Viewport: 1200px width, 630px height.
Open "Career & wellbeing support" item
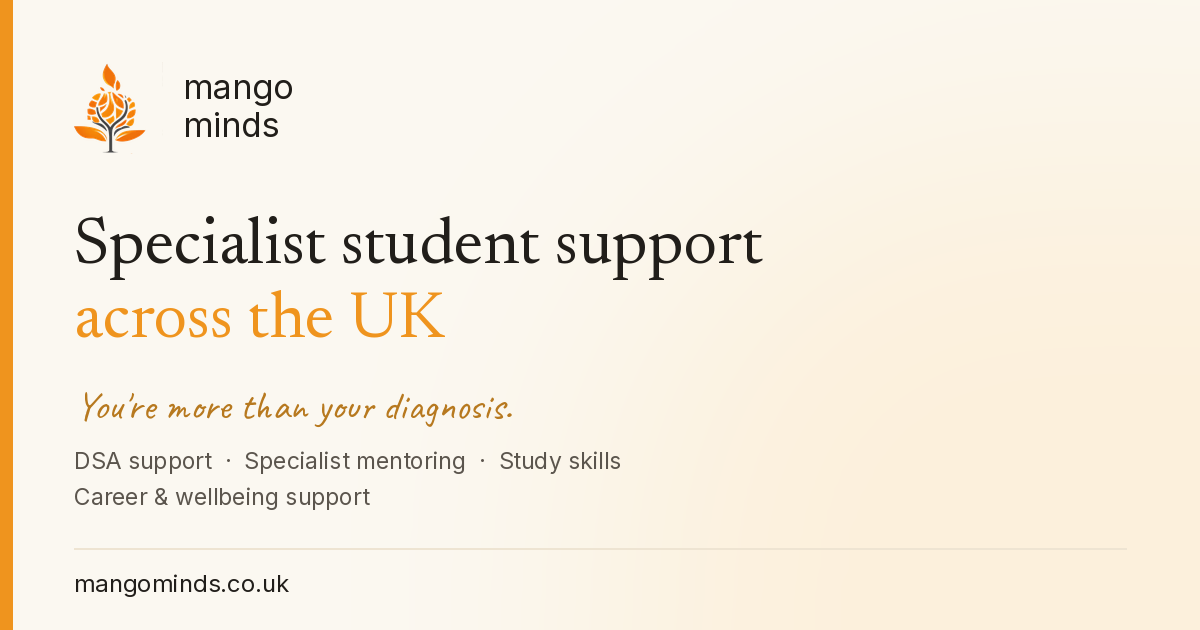222,497
